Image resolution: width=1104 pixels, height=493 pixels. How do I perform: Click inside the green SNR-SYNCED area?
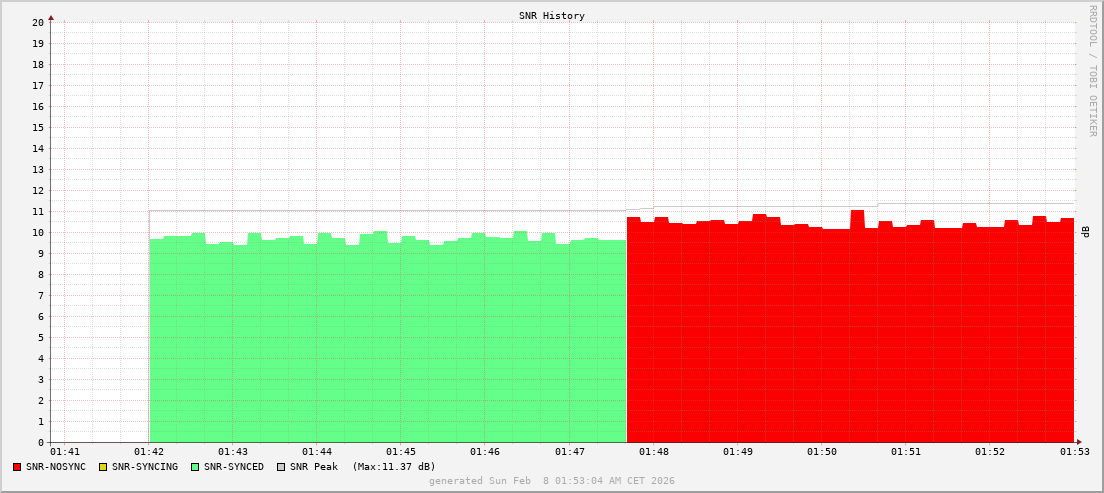388,340
